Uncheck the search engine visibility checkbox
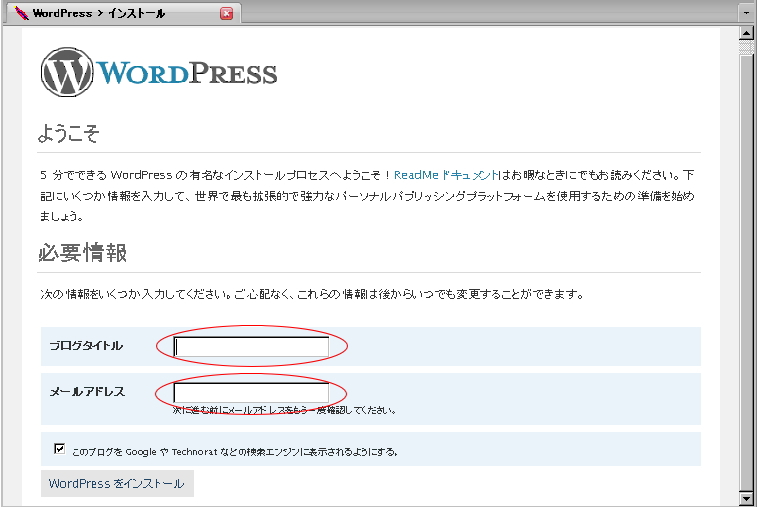The width and height of the screenshot is (757, 507). (59, 449)
